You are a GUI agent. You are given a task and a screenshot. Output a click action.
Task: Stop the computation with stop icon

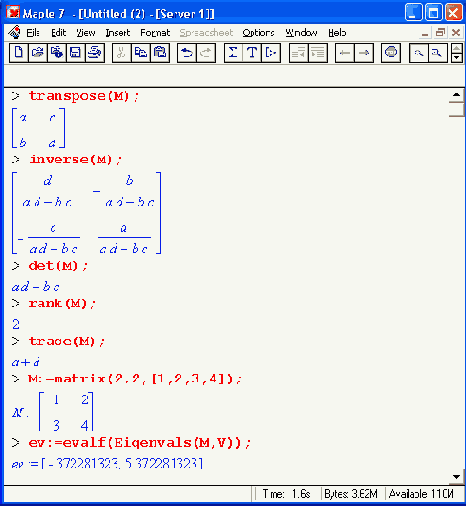click(x=391, y=53)
